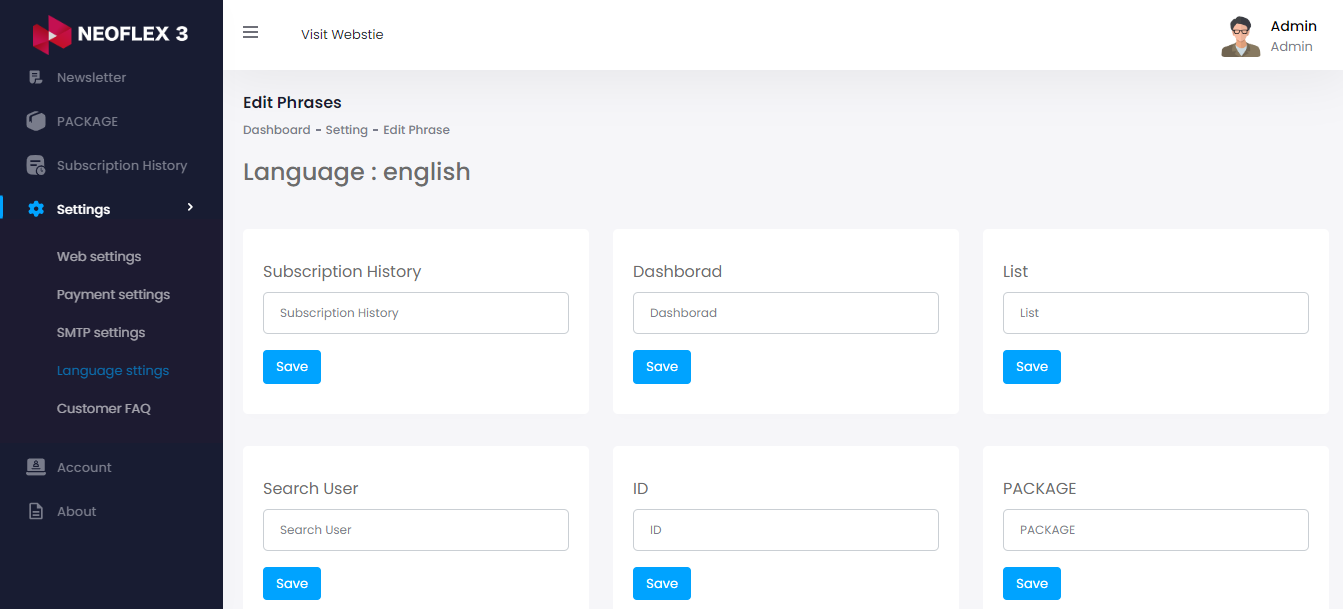Click the NEOFLEX 3 logo

[110, 33]
